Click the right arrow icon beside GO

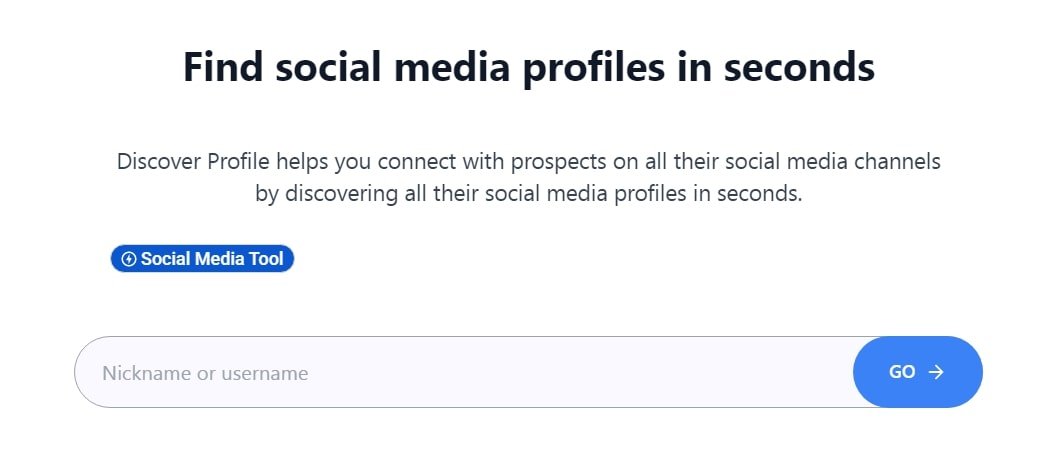click(x=936, y=372)
